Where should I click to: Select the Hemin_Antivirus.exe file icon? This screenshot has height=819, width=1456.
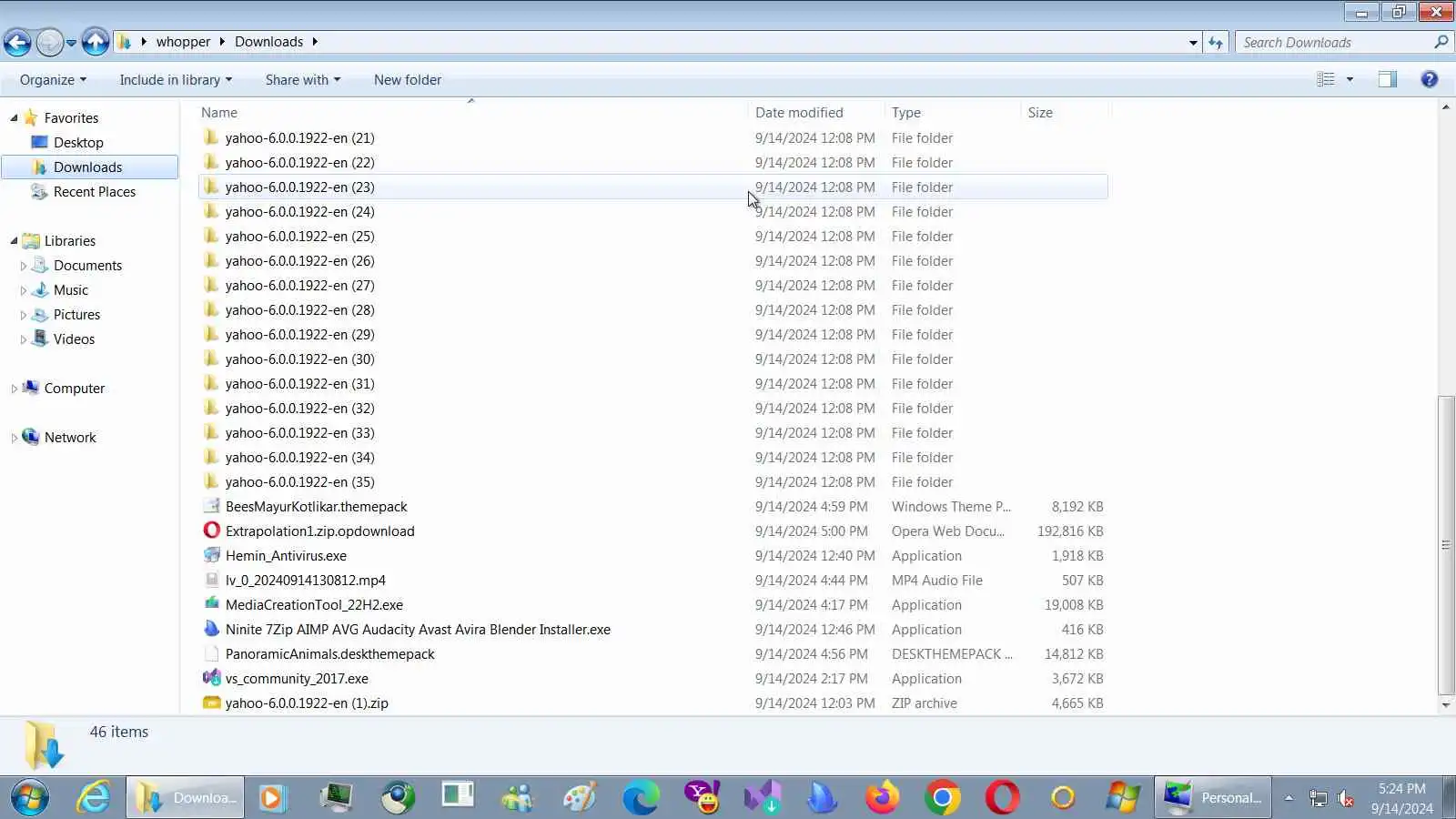tap(212, 555)
